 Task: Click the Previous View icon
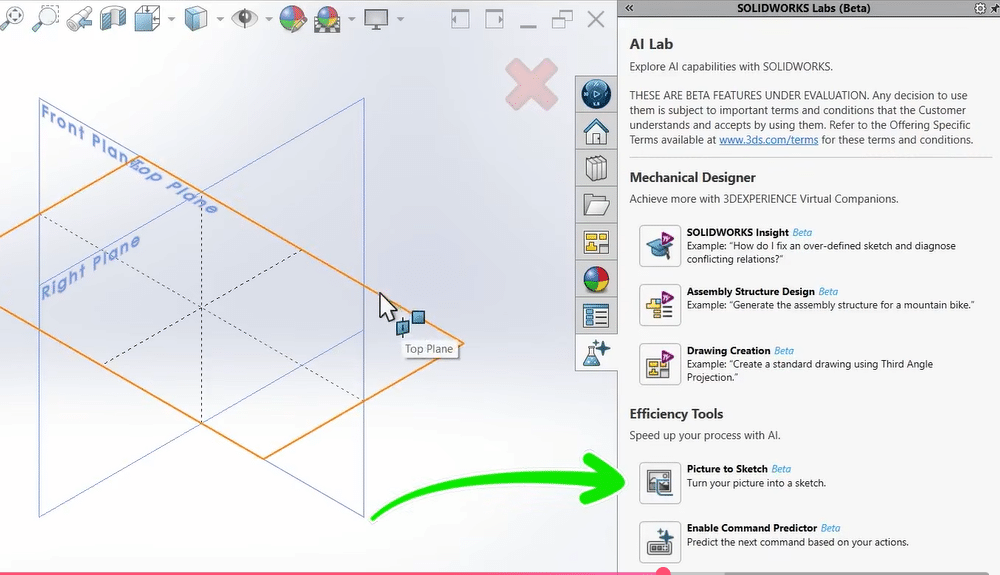pyautogui.click(x=80, y=18)
